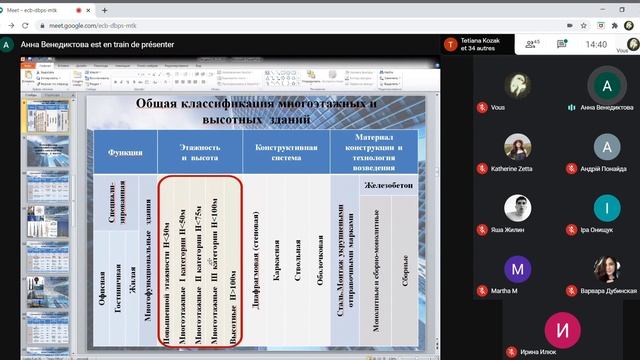Open the Макет layout dropdown

93,72
